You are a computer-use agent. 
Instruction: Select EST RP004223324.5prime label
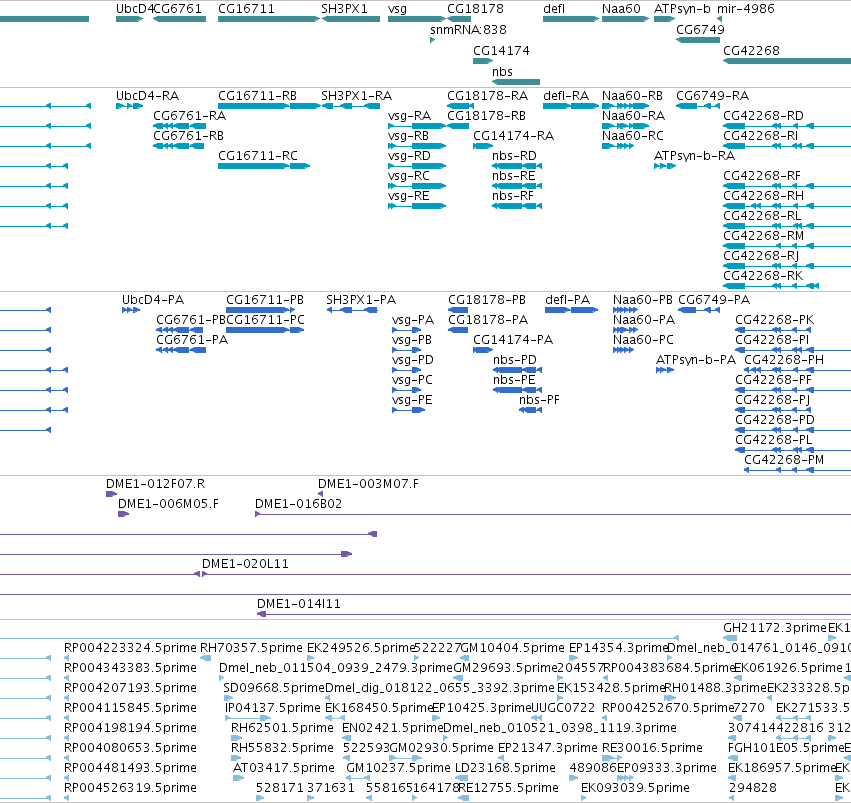point(130,648)
